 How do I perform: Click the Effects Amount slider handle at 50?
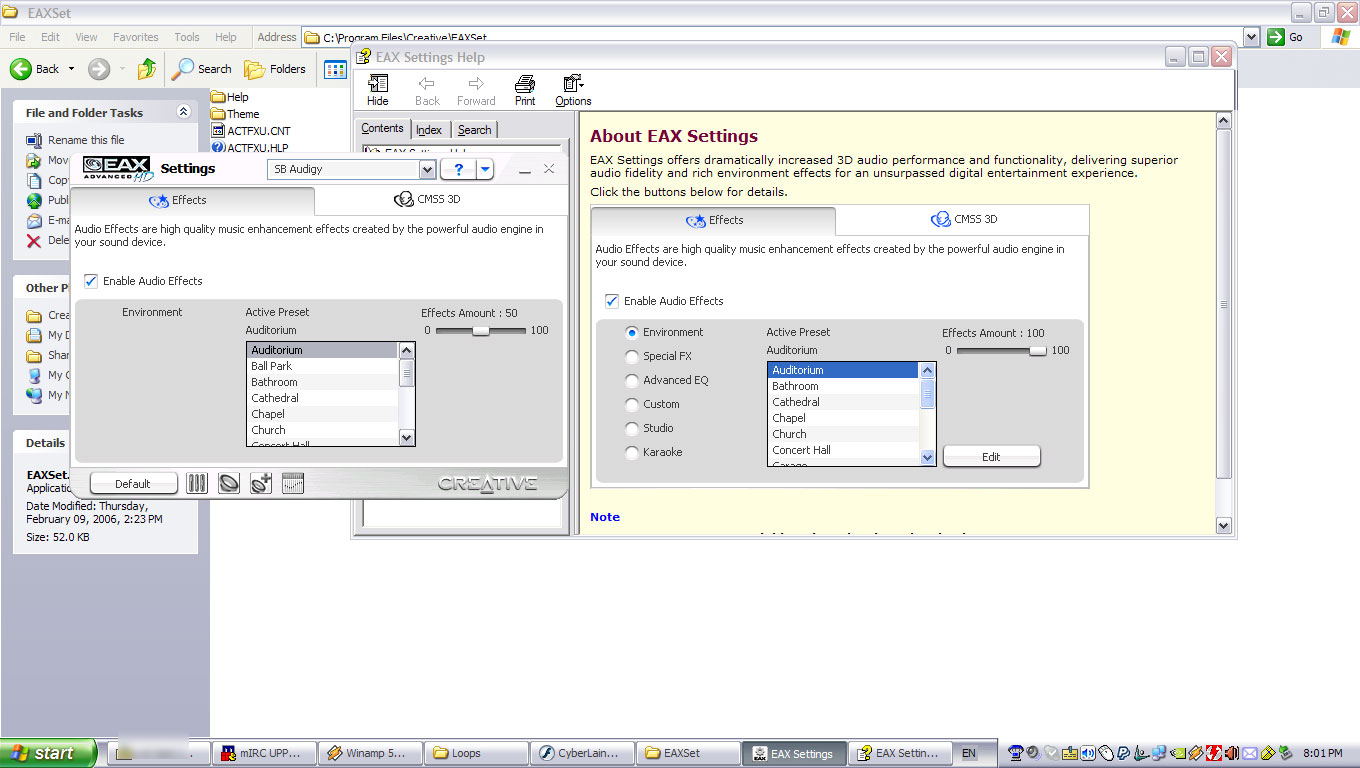[x=481, y=330]
